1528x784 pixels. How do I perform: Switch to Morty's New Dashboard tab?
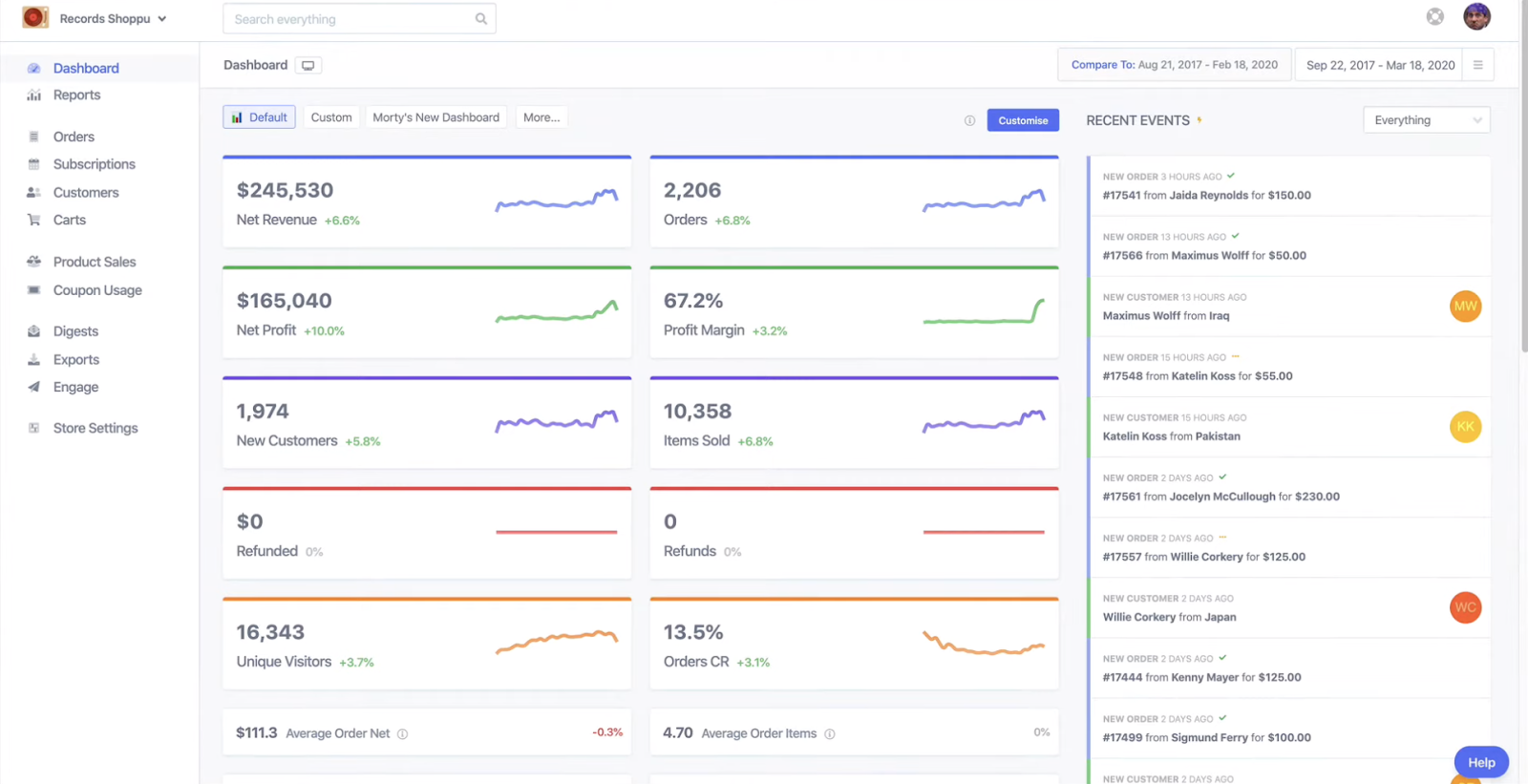tap(435, 117)
